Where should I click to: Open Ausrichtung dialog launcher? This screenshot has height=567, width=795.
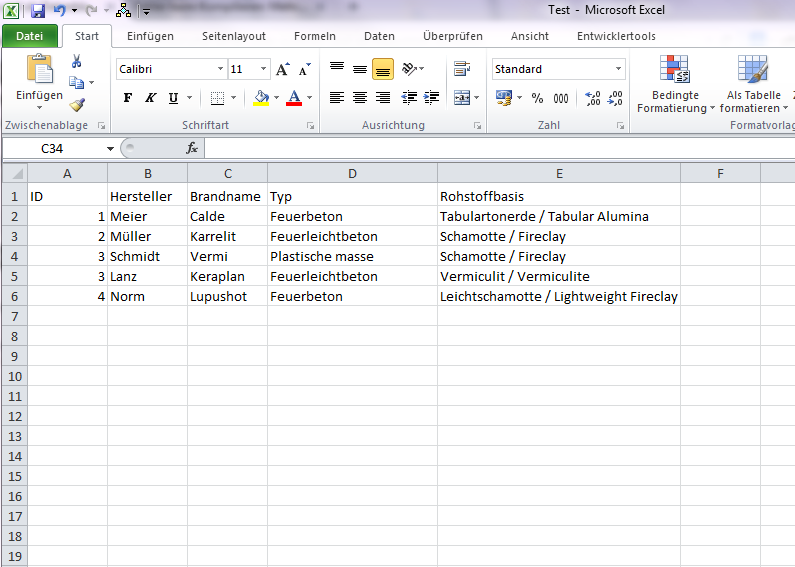(478, 126)
